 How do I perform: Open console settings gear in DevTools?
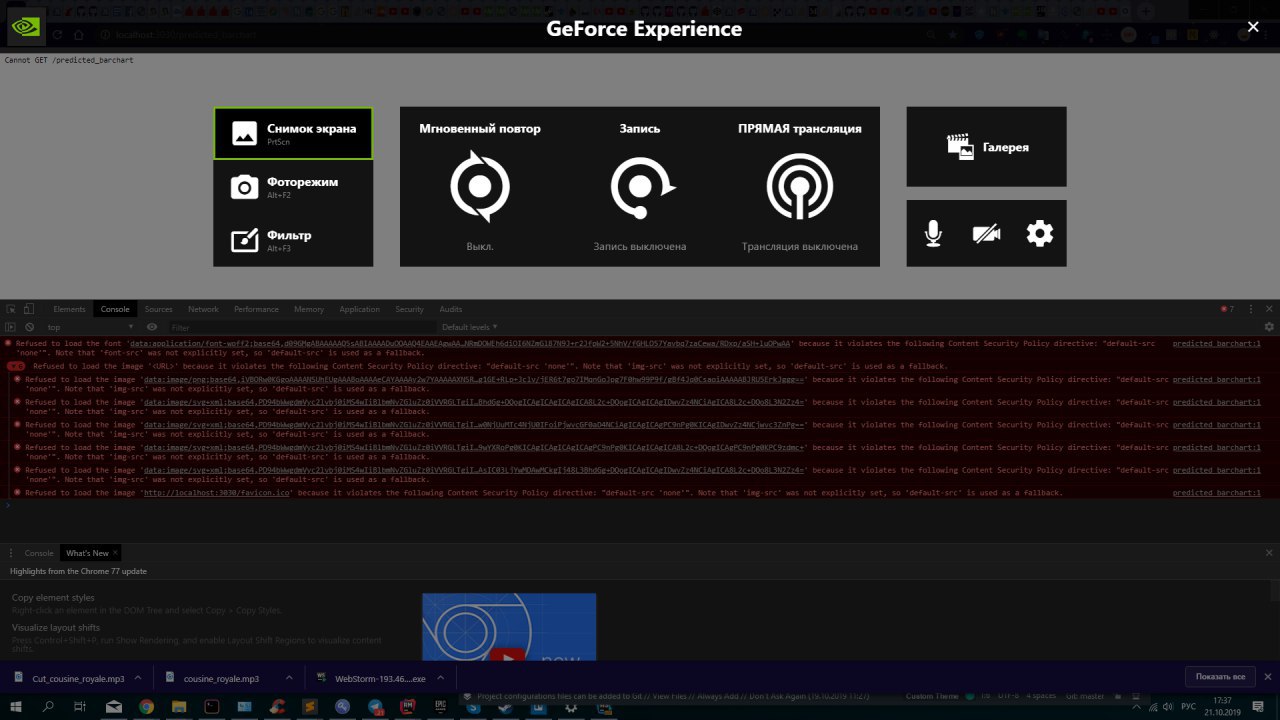(x=1269, y=327)
